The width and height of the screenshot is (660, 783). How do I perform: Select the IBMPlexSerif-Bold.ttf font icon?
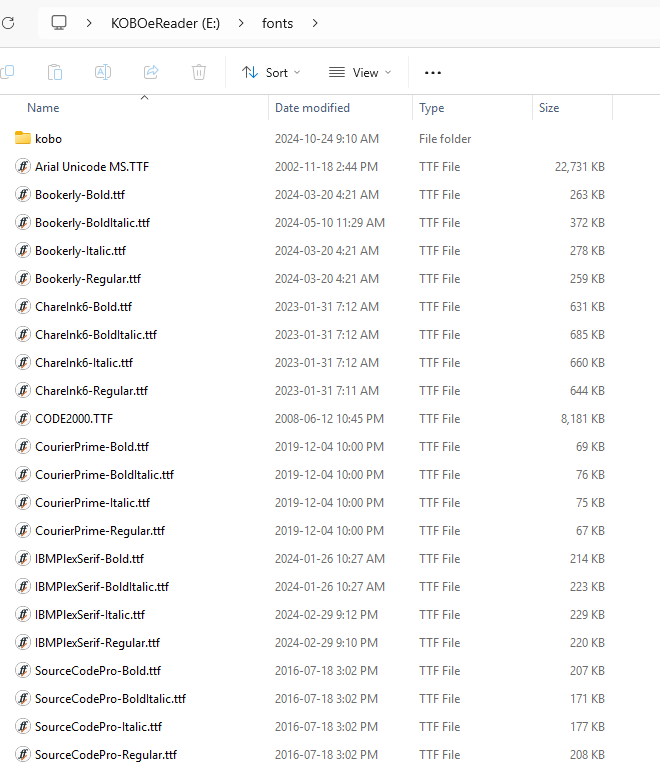[23, 558]
